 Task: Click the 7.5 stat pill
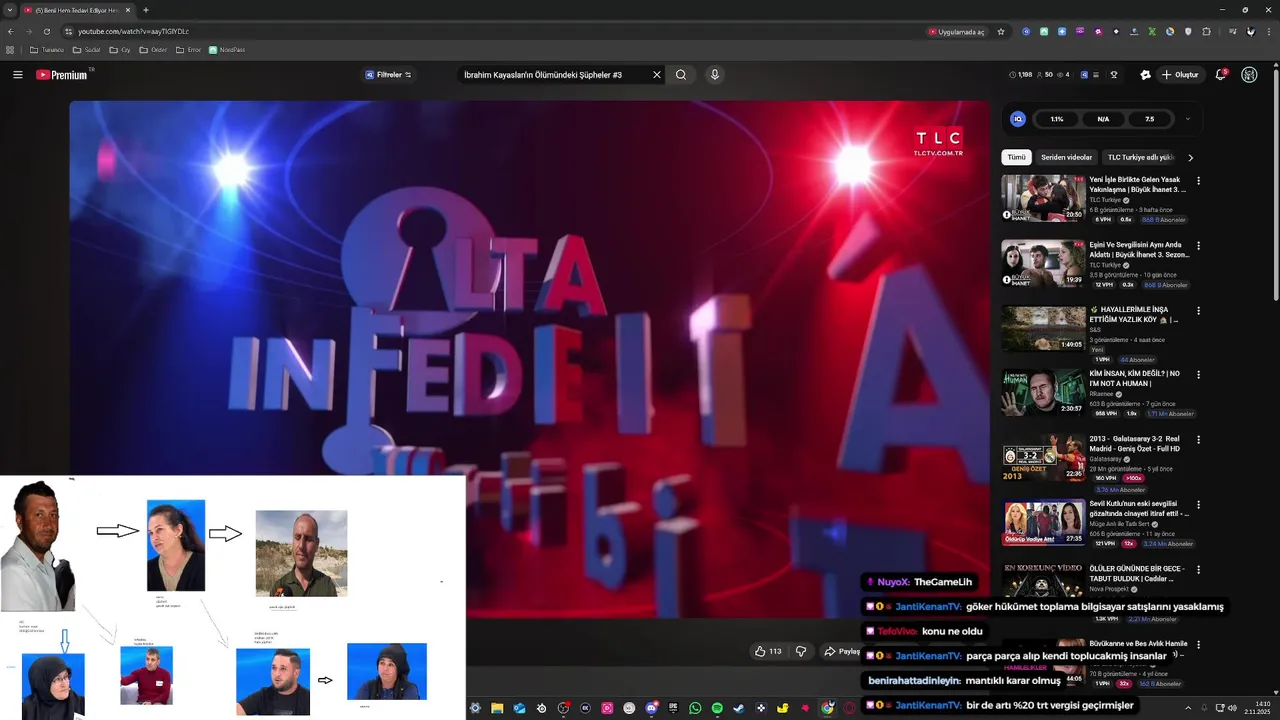click(1149, 119)
